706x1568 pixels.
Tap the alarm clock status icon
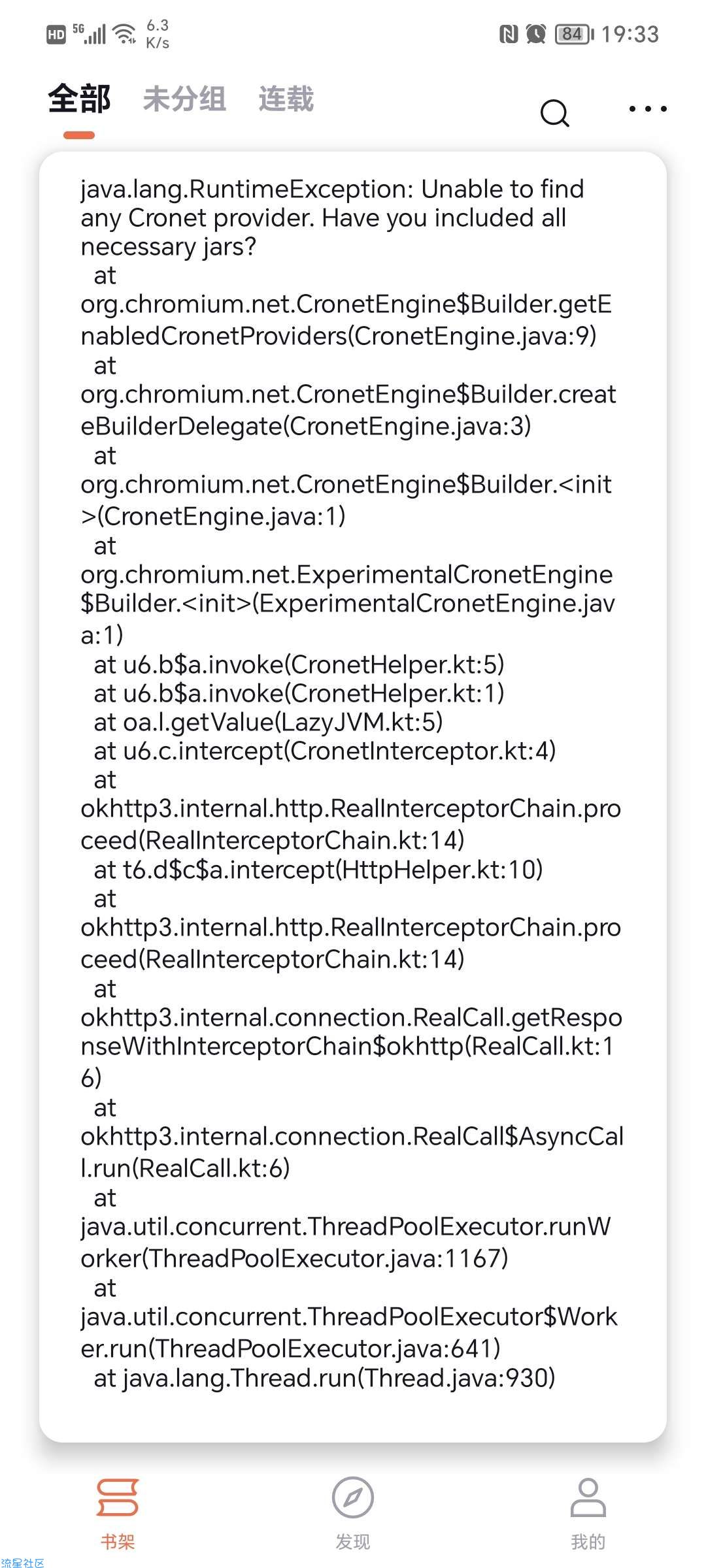[x=536, y=34]
